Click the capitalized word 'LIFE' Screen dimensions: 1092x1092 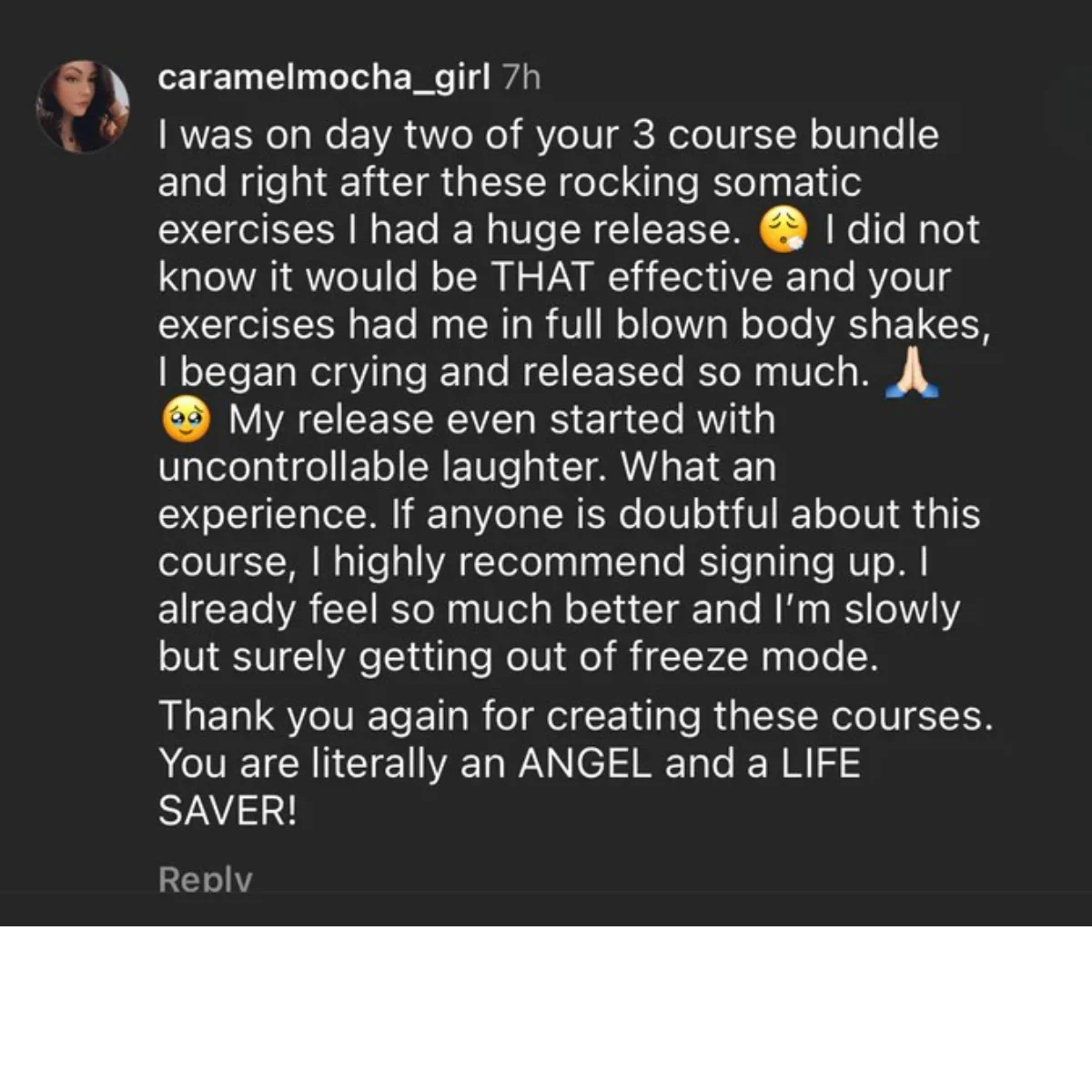tap(820, 763)
